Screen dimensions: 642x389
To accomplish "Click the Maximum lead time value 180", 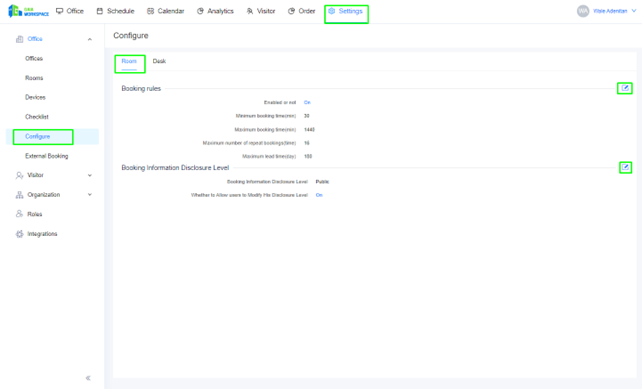I will [308, 156].
